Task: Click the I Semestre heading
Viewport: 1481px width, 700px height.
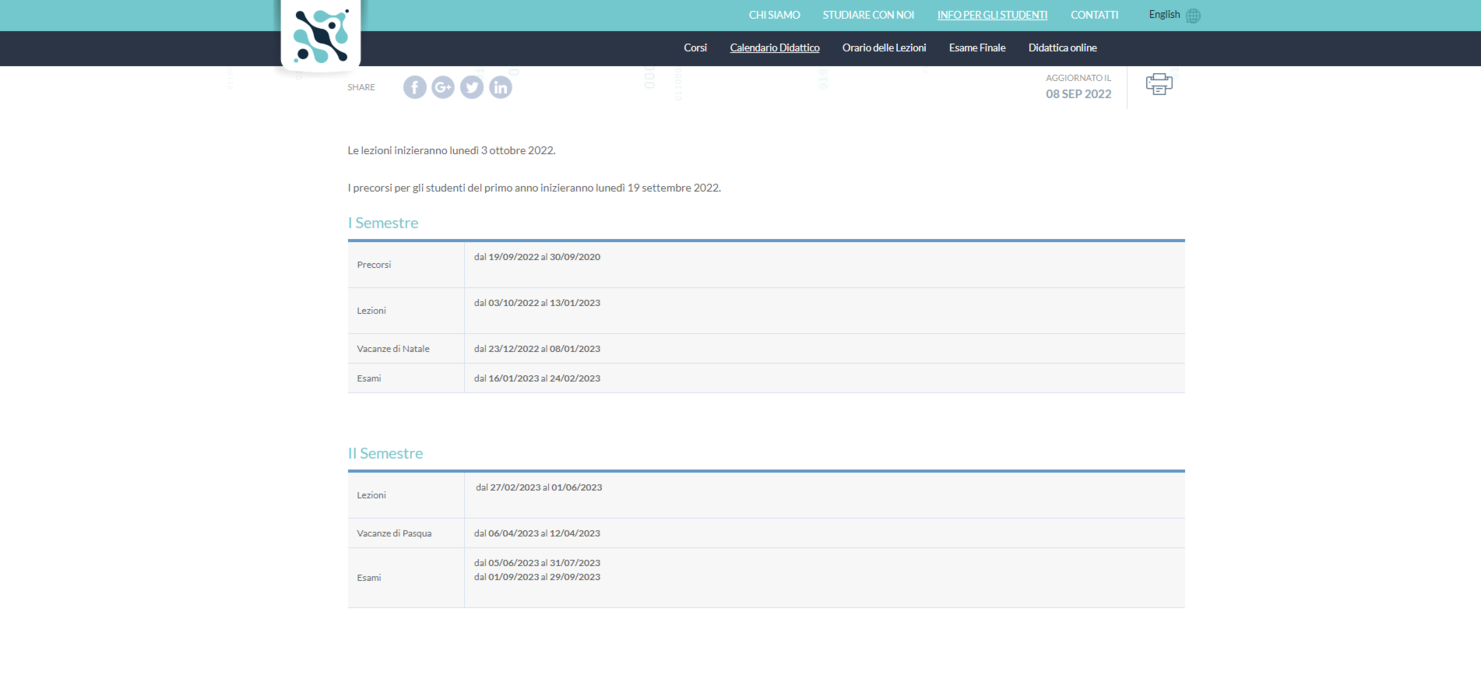Action: [x=383, y=223]
